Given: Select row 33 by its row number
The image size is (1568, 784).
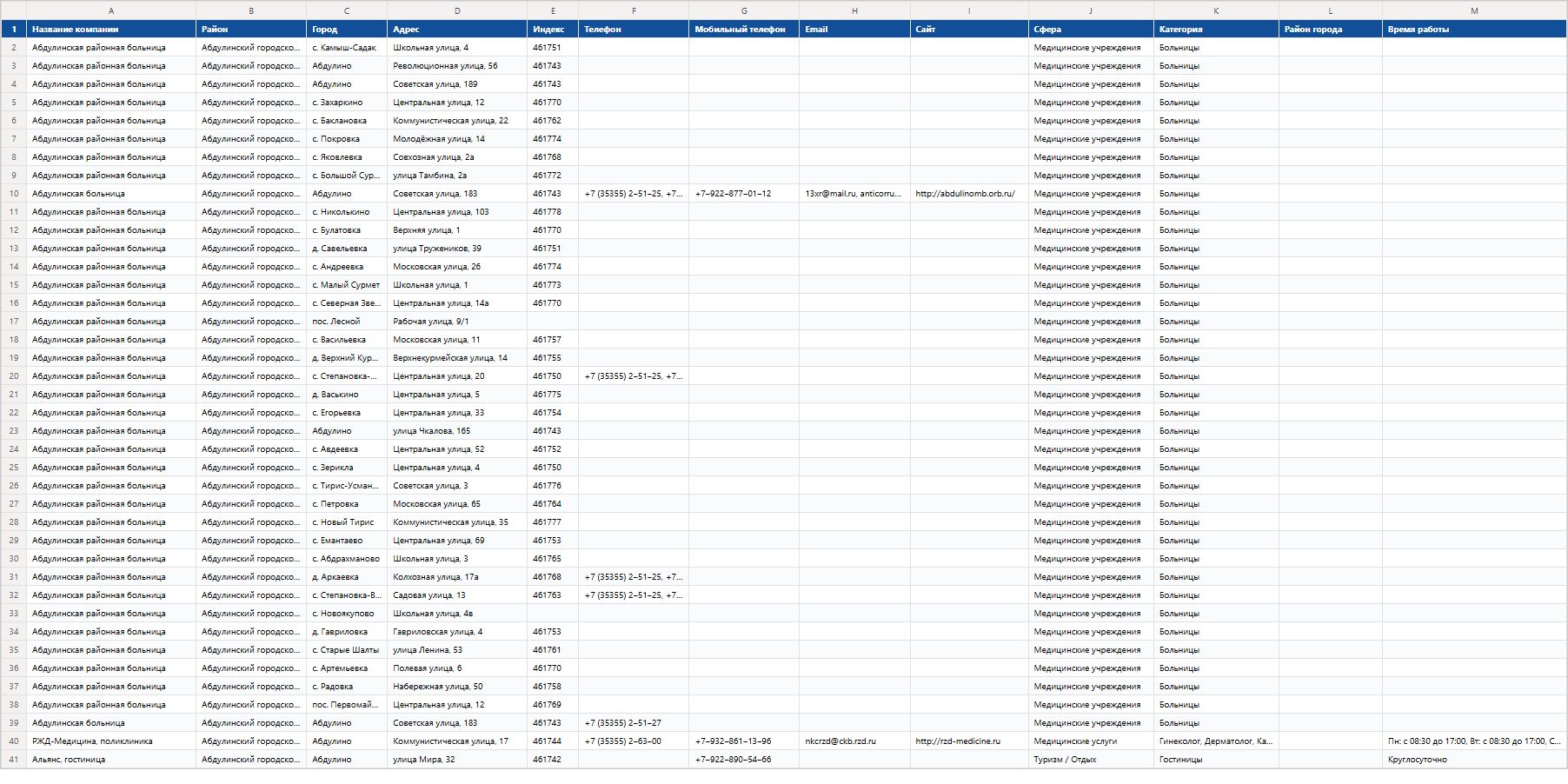Looking at the screenshot, I should (x=13, y=614).
